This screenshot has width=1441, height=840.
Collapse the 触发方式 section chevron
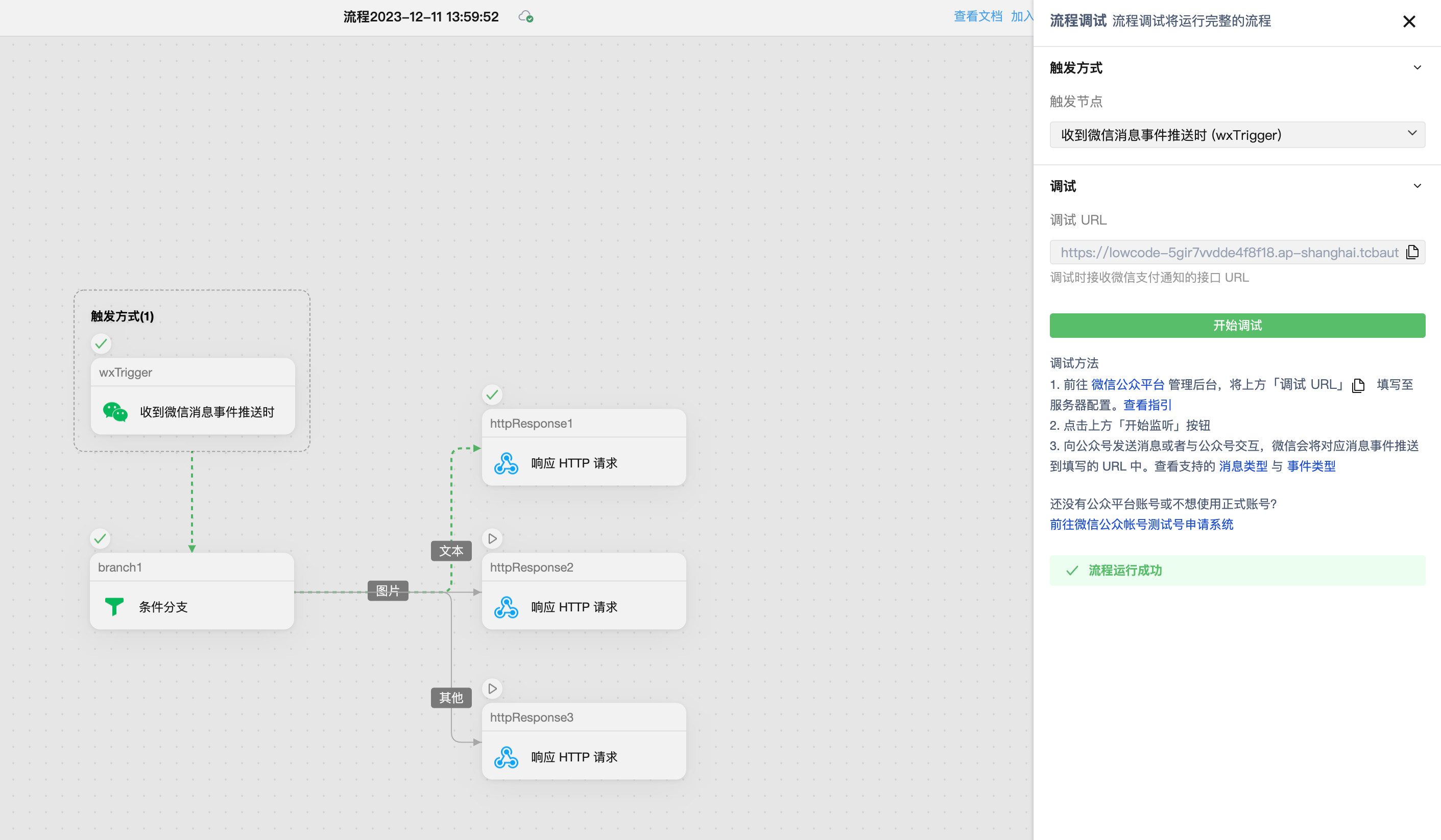[x=1417, y=67]
